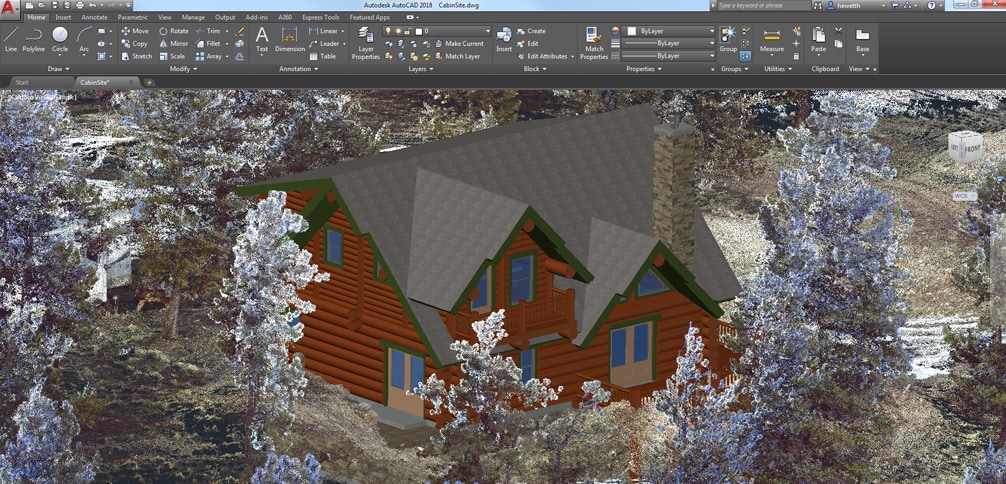The width and height of the screenshot is (1006, 484).
Task: Toggle the layer lock padlock icon
Action: [x=406, y=31]
